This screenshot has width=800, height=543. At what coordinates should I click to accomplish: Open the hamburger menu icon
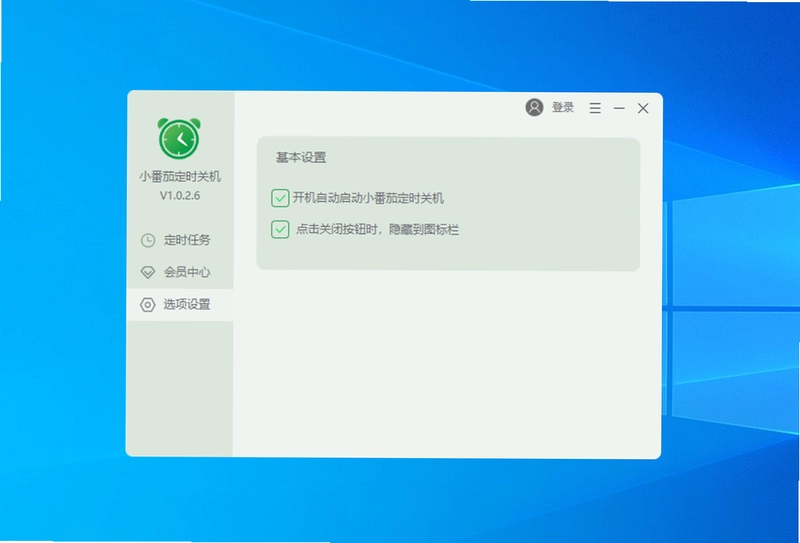595,108
